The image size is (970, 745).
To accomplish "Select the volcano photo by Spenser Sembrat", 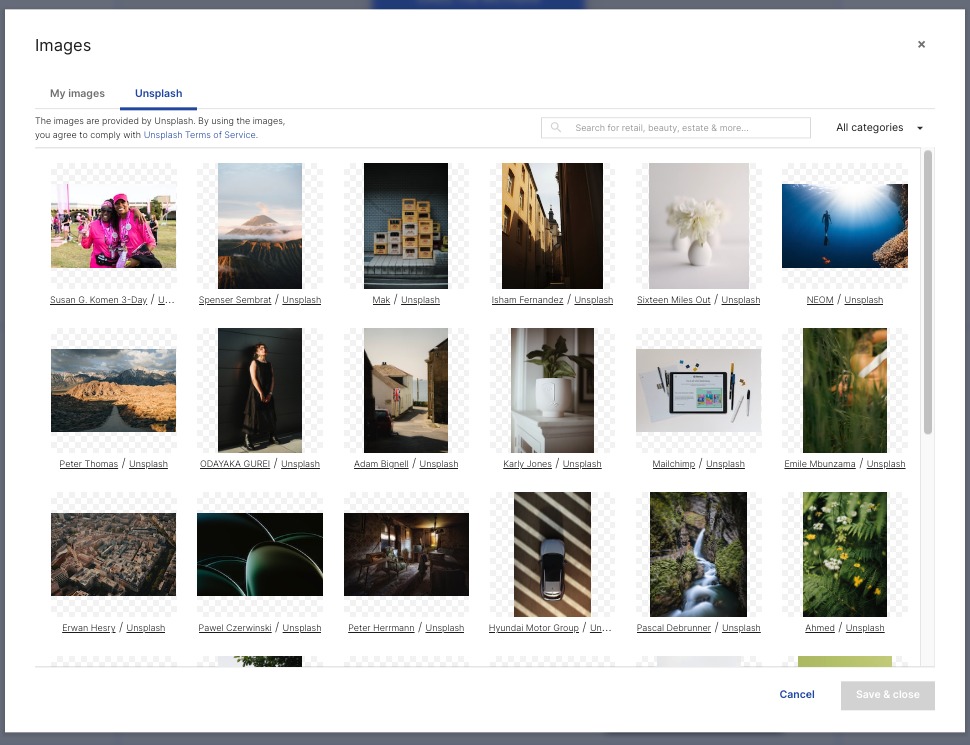I will pos(259,225).
